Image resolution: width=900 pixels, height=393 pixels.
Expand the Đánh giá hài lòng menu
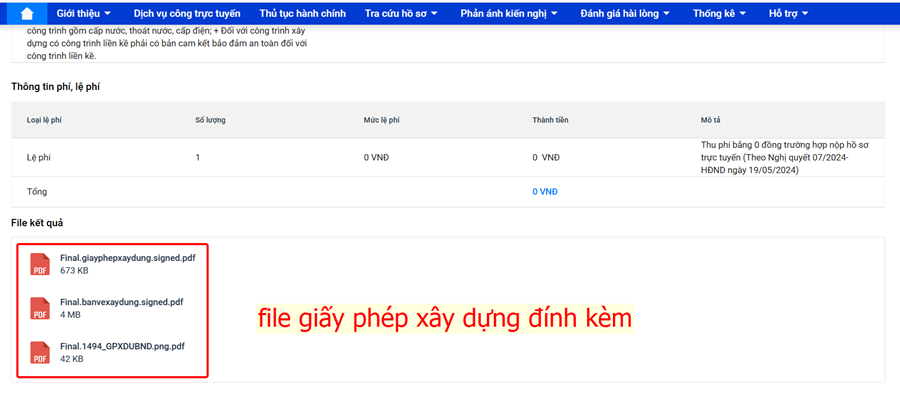click(625, 13)
